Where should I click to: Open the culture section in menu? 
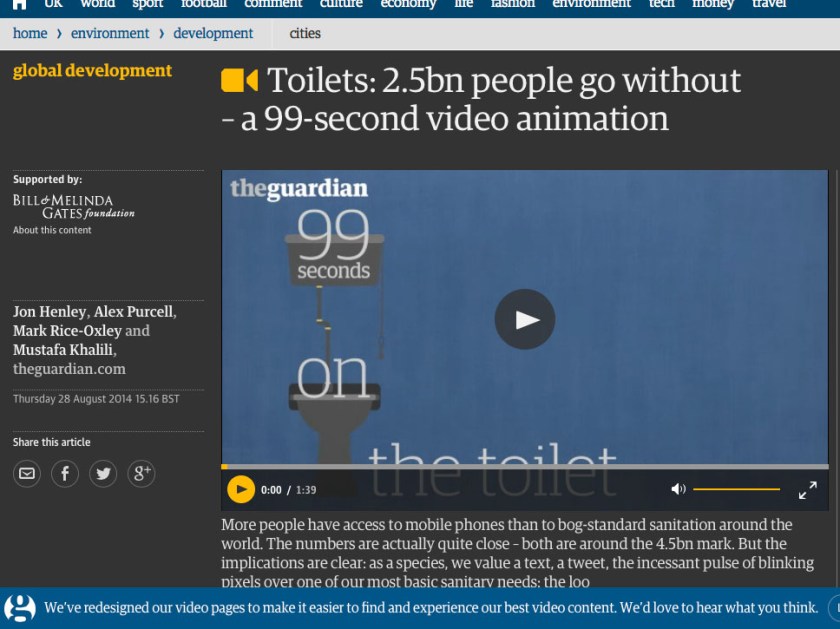click(341, 4)
